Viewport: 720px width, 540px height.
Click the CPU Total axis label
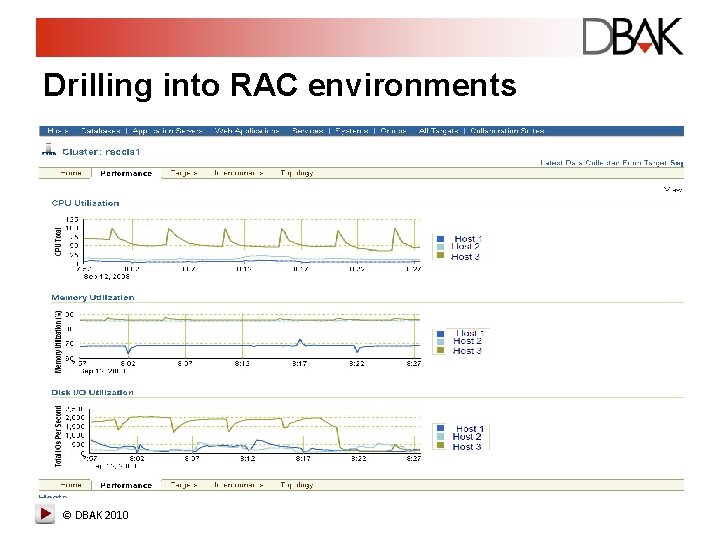pos(58,242)
